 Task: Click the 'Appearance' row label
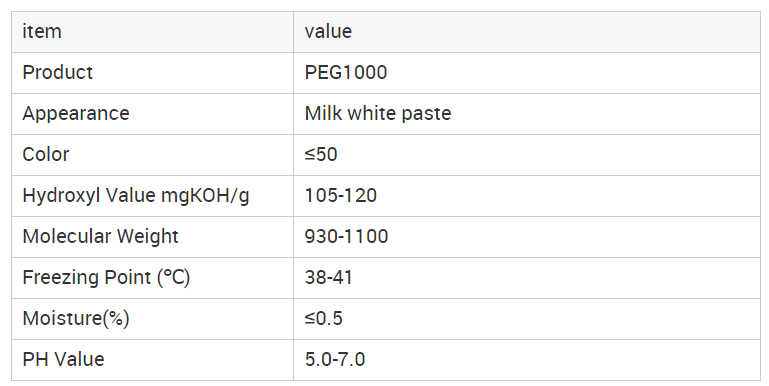[x=76, y=113]
